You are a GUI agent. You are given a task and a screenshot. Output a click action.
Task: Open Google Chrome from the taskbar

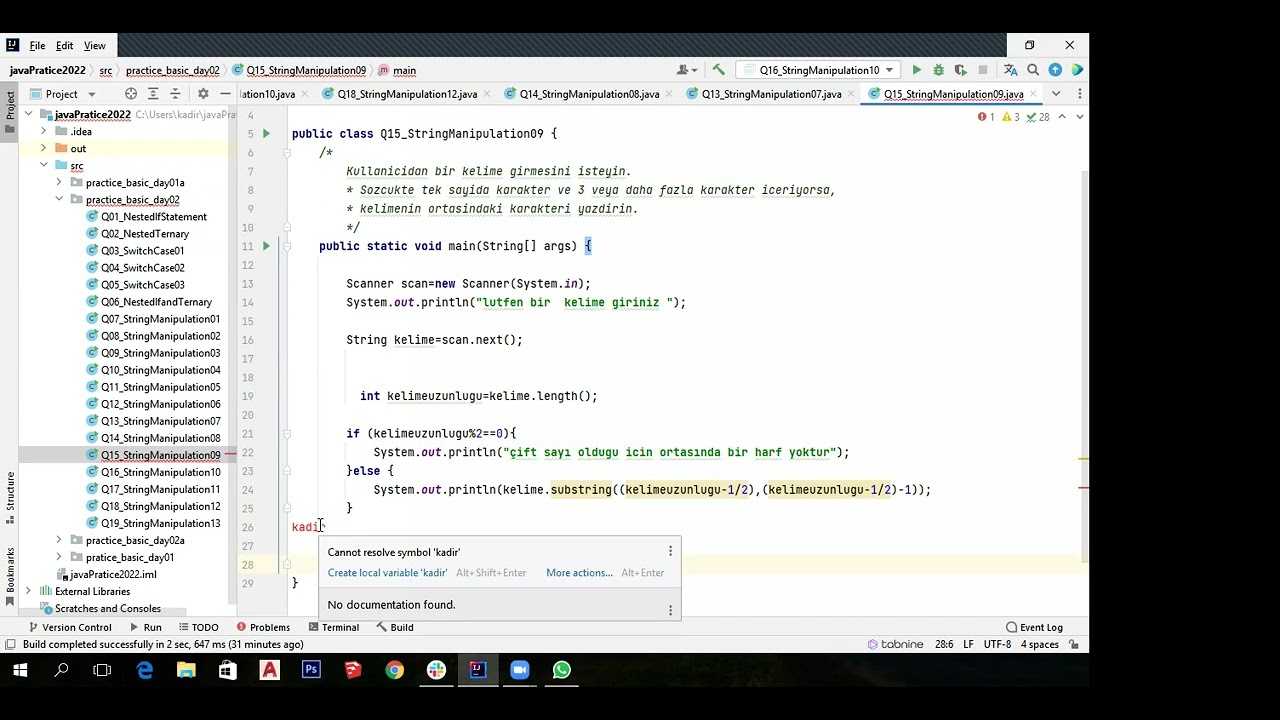[395, 670]
